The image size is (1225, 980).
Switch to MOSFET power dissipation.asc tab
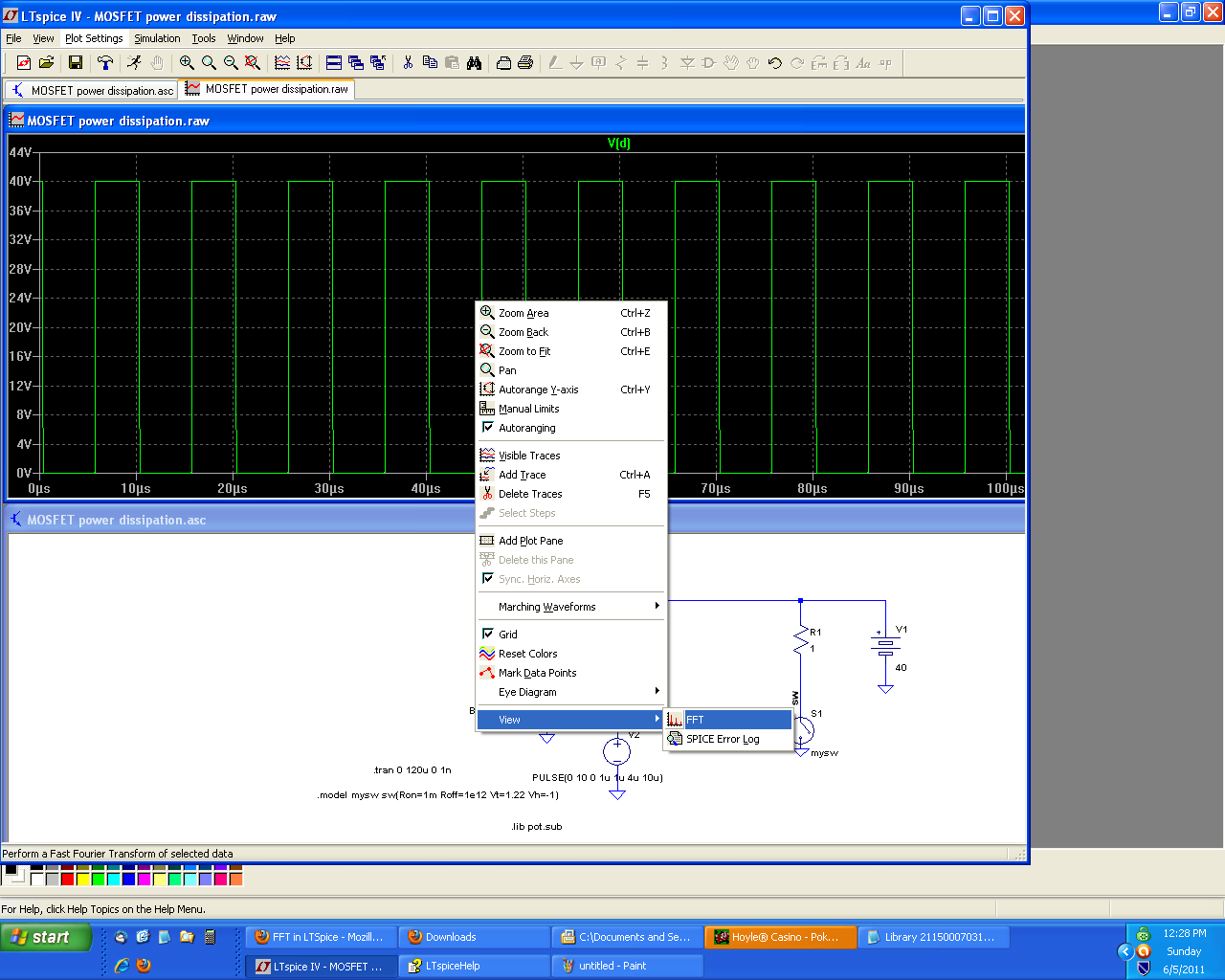coord(92,90)
